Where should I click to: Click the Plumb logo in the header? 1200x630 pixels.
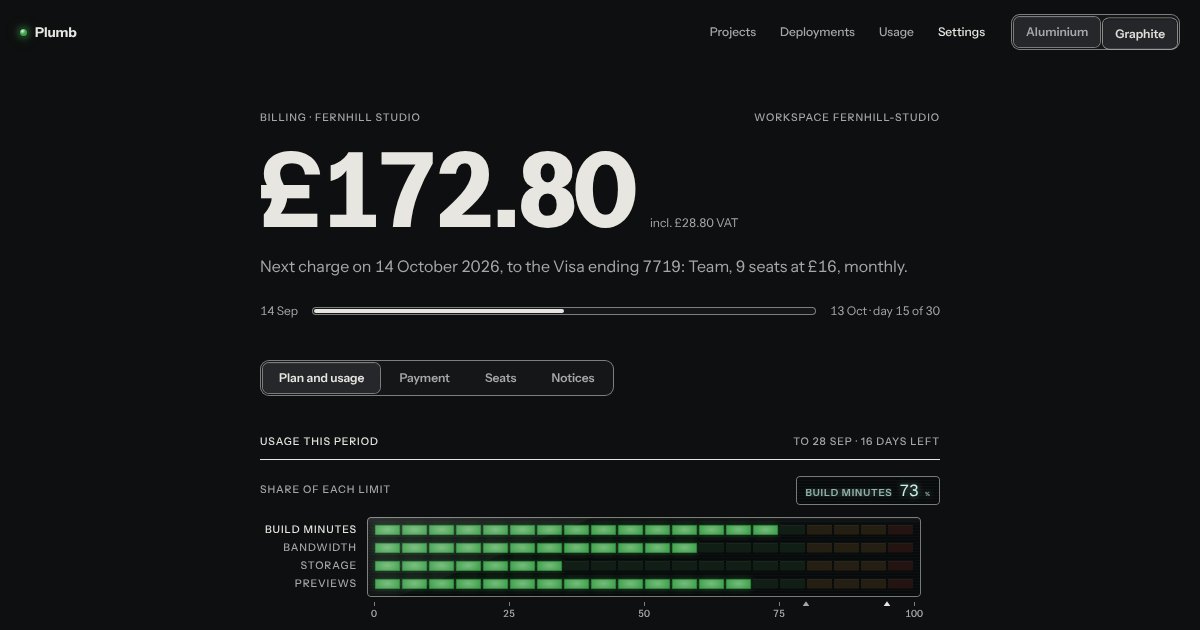coord(47,32)
